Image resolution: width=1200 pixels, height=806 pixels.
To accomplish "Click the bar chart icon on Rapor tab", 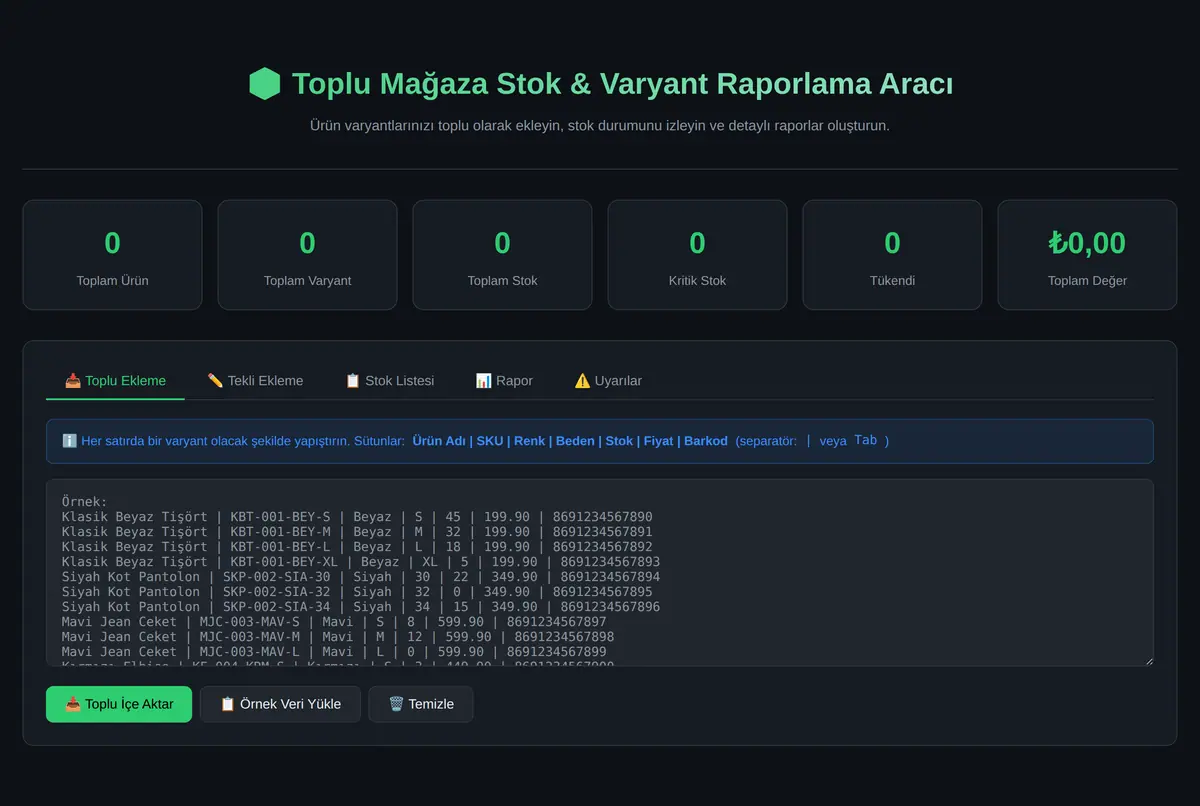I will [x=483, y=381].
